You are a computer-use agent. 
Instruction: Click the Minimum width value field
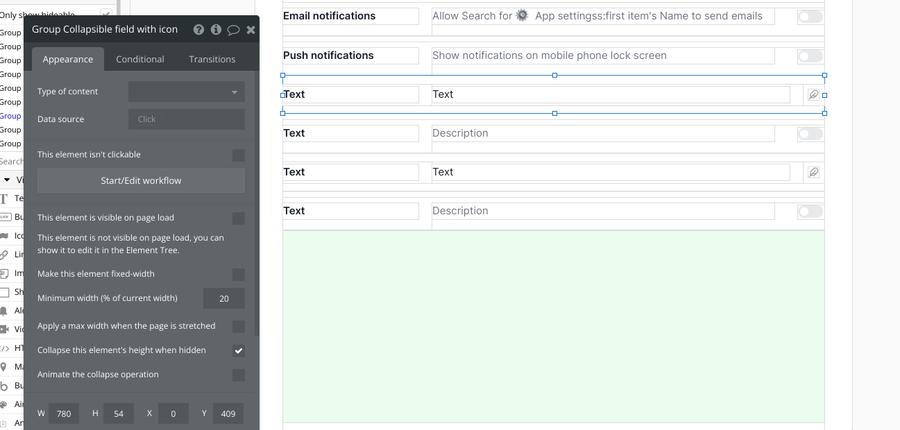click(223, 298)
